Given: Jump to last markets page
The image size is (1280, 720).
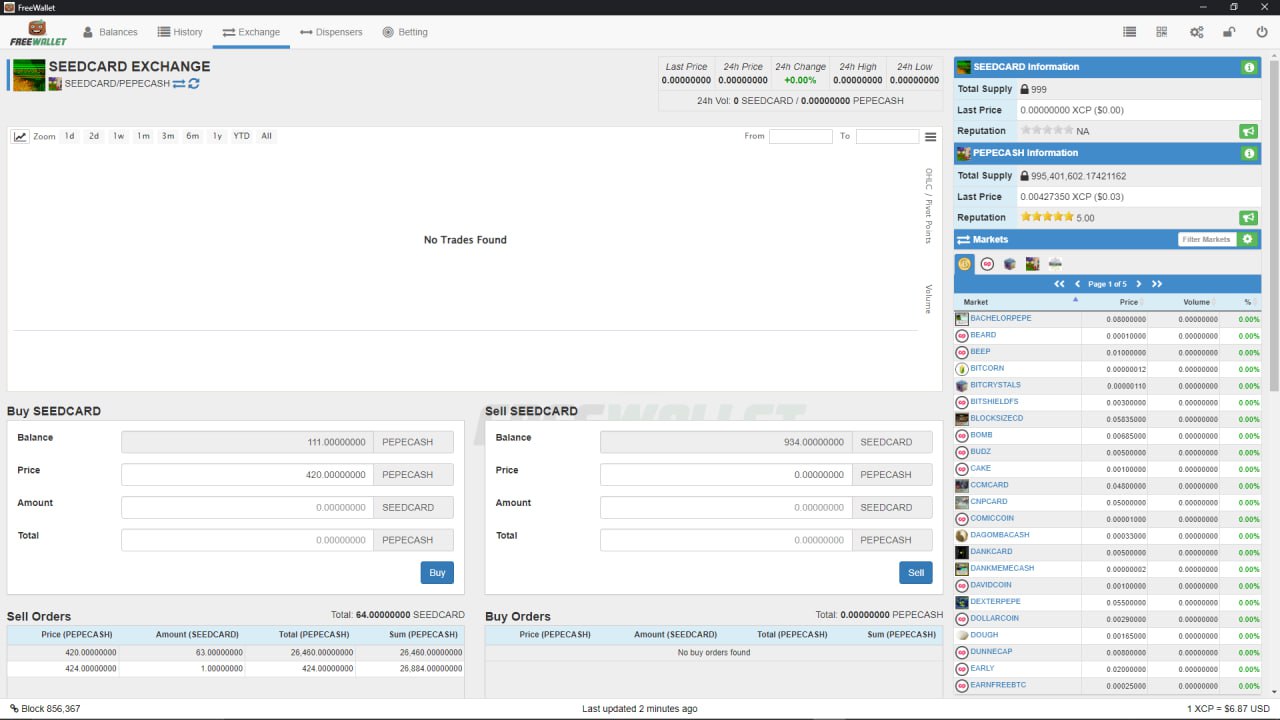Looking at the screenshot, I should point(1157,284).
